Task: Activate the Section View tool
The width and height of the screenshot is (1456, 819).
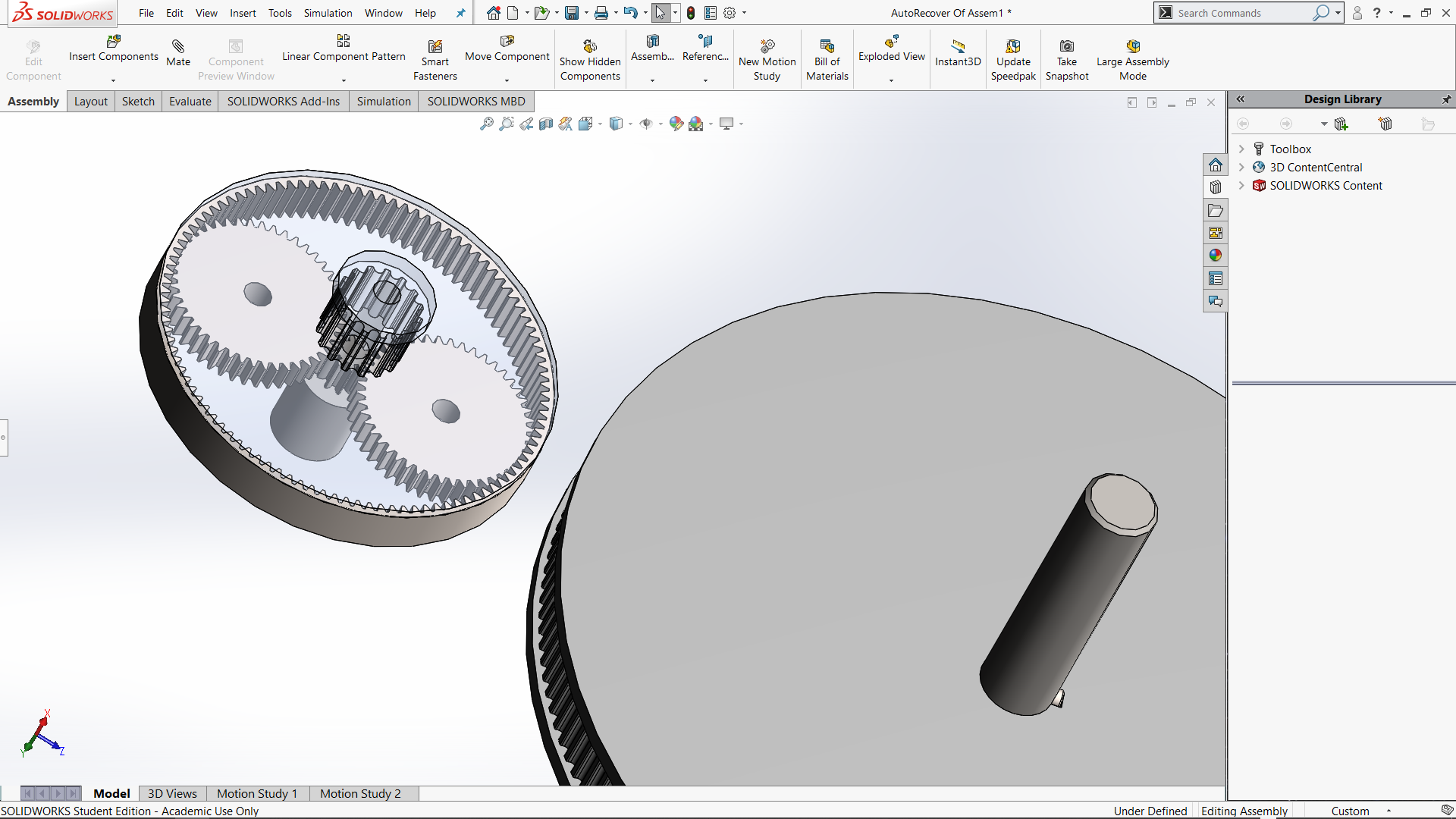Action: pos(546,124)
